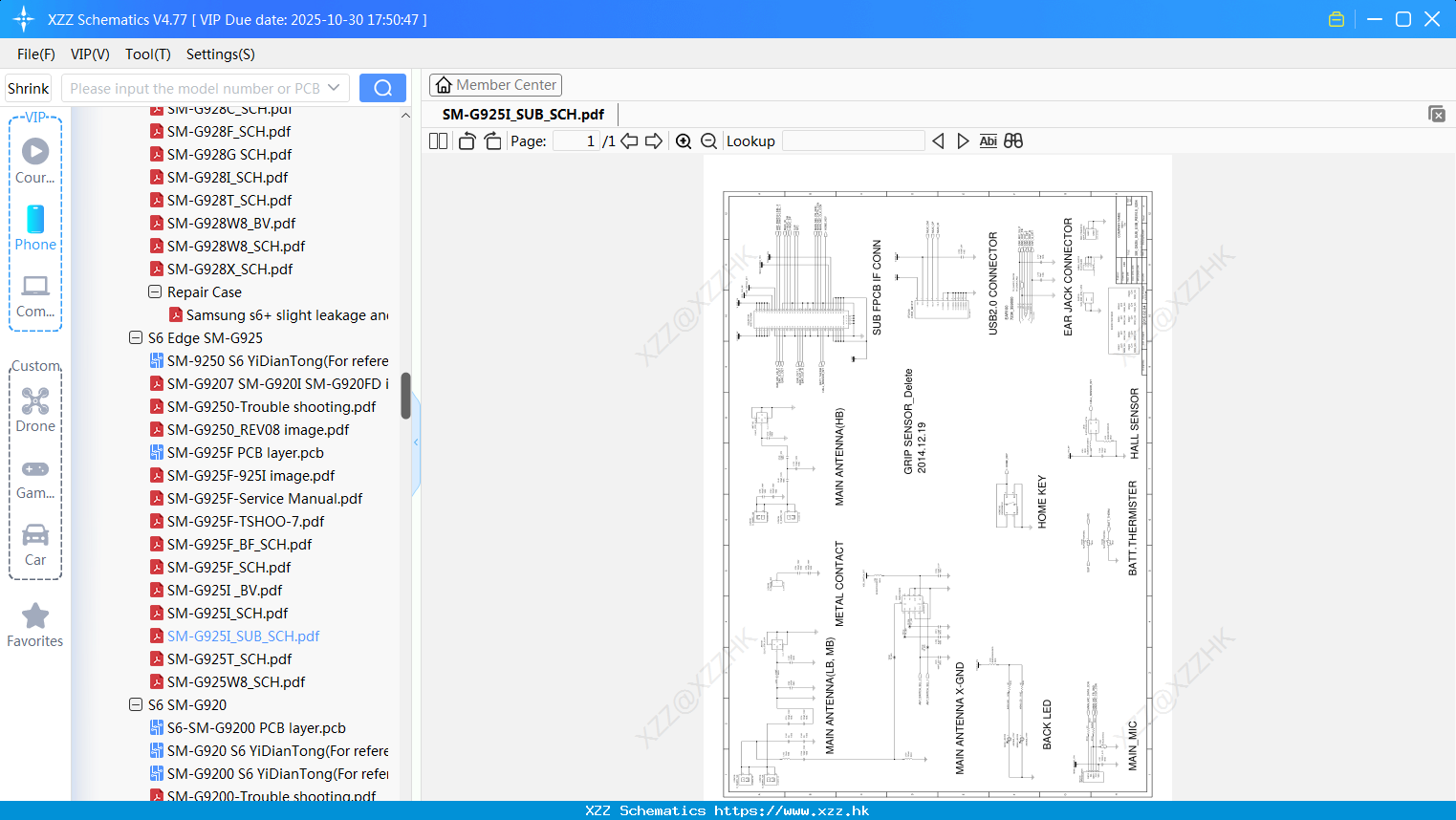Select the SM-G925I_SUB_SCH.pdf tab
Image resolution: width=1456 pixels, height=820 pixels.
(x=523, y=114)
